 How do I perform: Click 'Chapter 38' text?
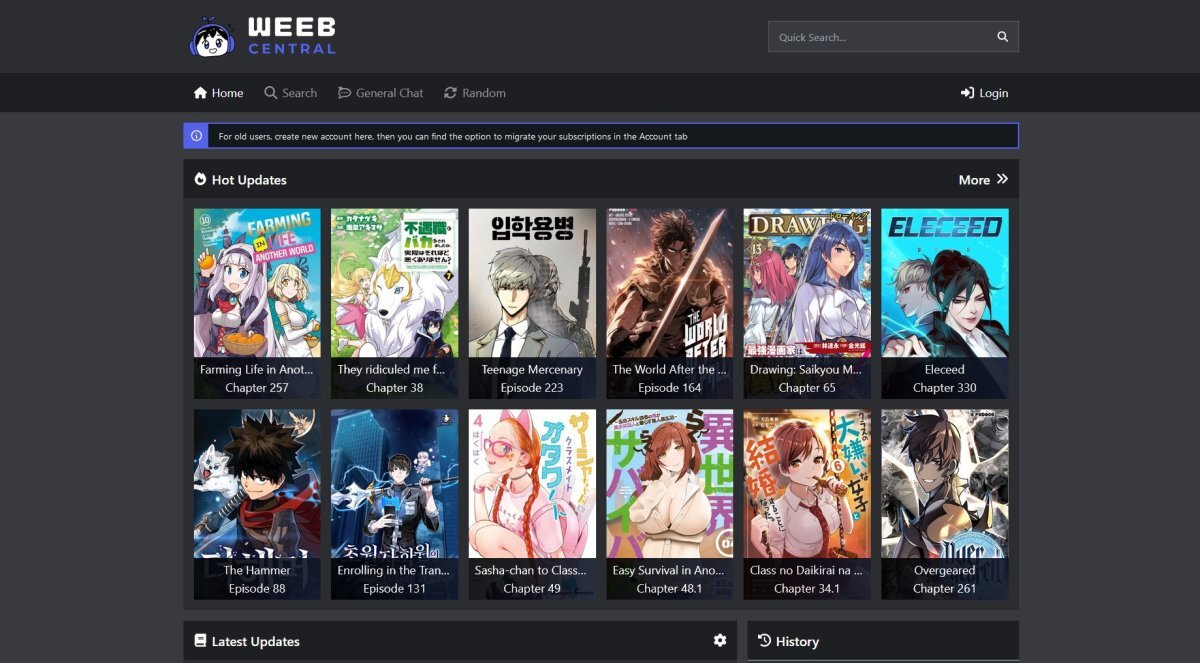395,388
